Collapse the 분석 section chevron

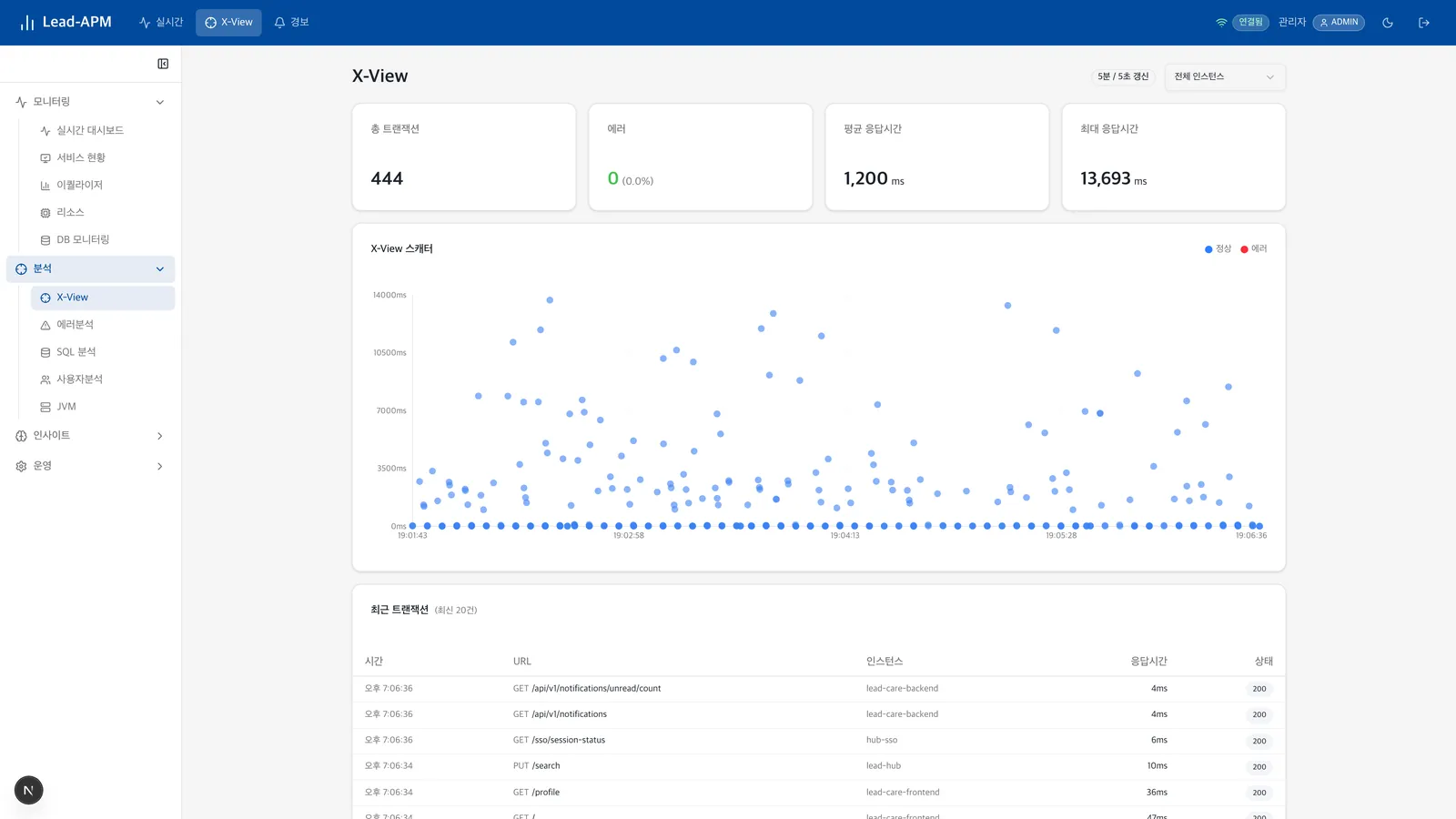160,269
